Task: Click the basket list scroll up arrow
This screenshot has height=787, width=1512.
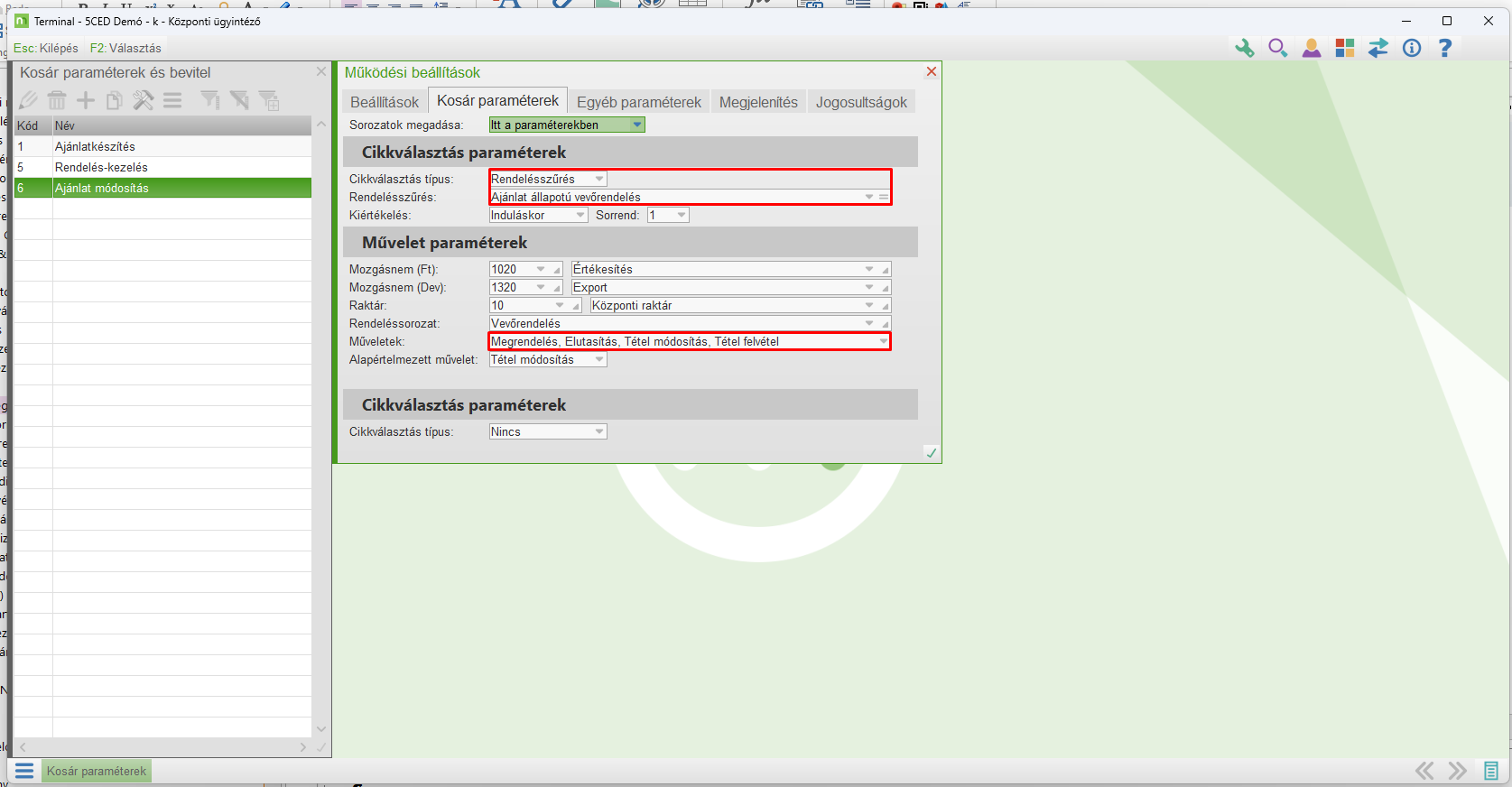Action: 321,124
